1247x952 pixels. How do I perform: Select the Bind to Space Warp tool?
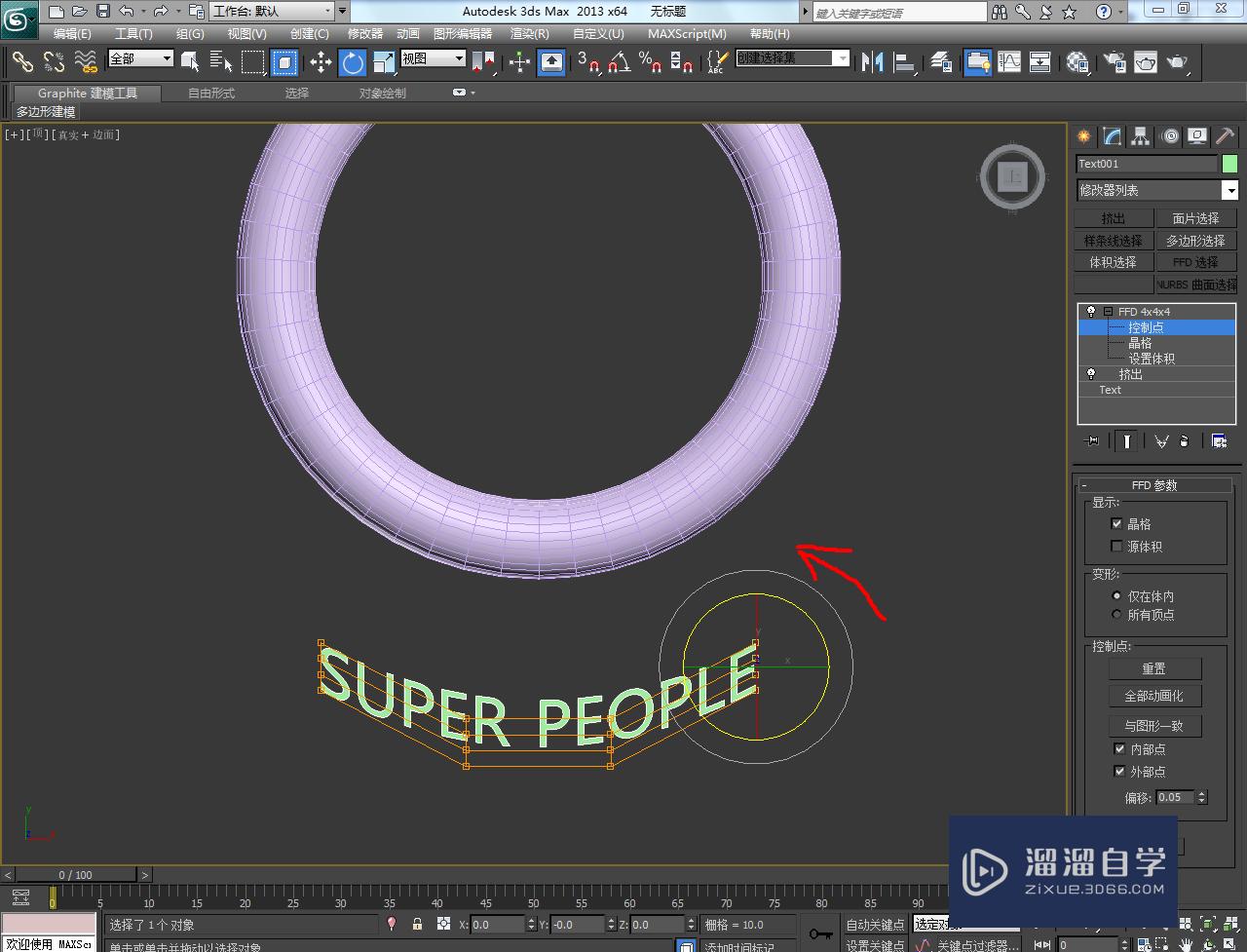[x=87, y=62]
